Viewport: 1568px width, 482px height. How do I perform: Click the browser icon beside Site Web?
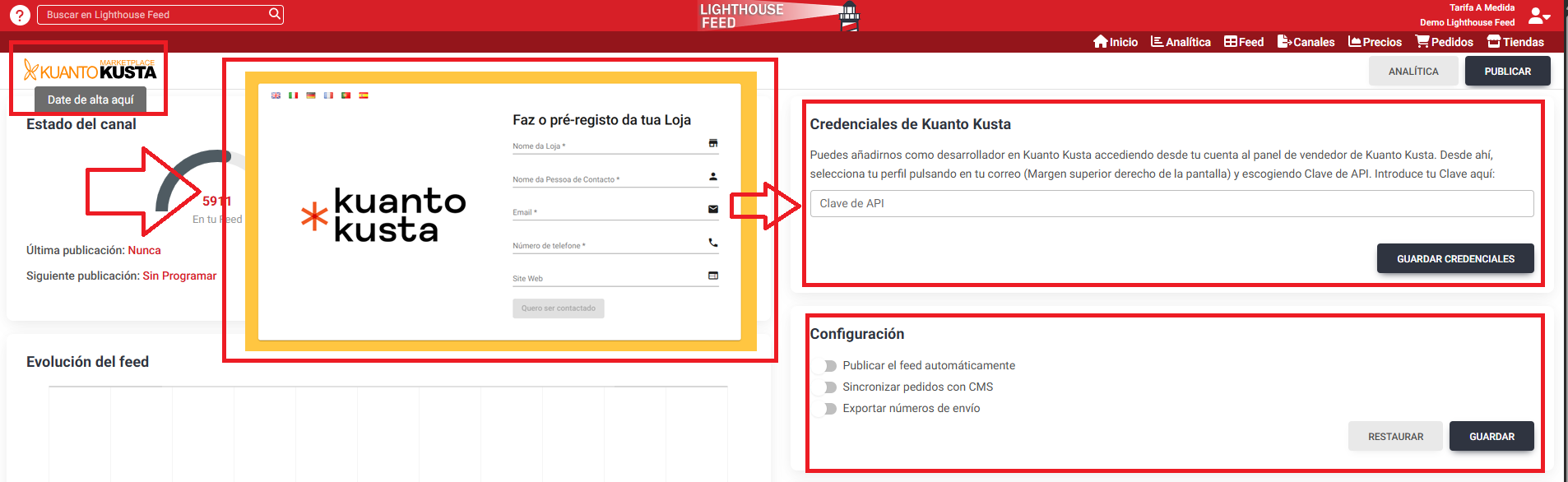pos(713,276)
